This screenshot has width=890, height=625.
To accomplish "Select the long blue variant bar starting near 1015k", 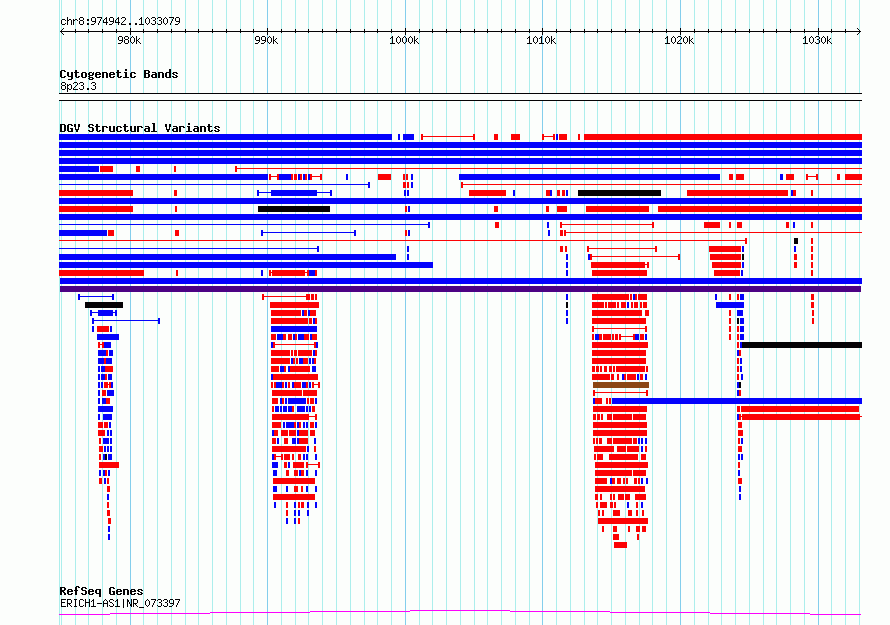I will tap(737, 401).
